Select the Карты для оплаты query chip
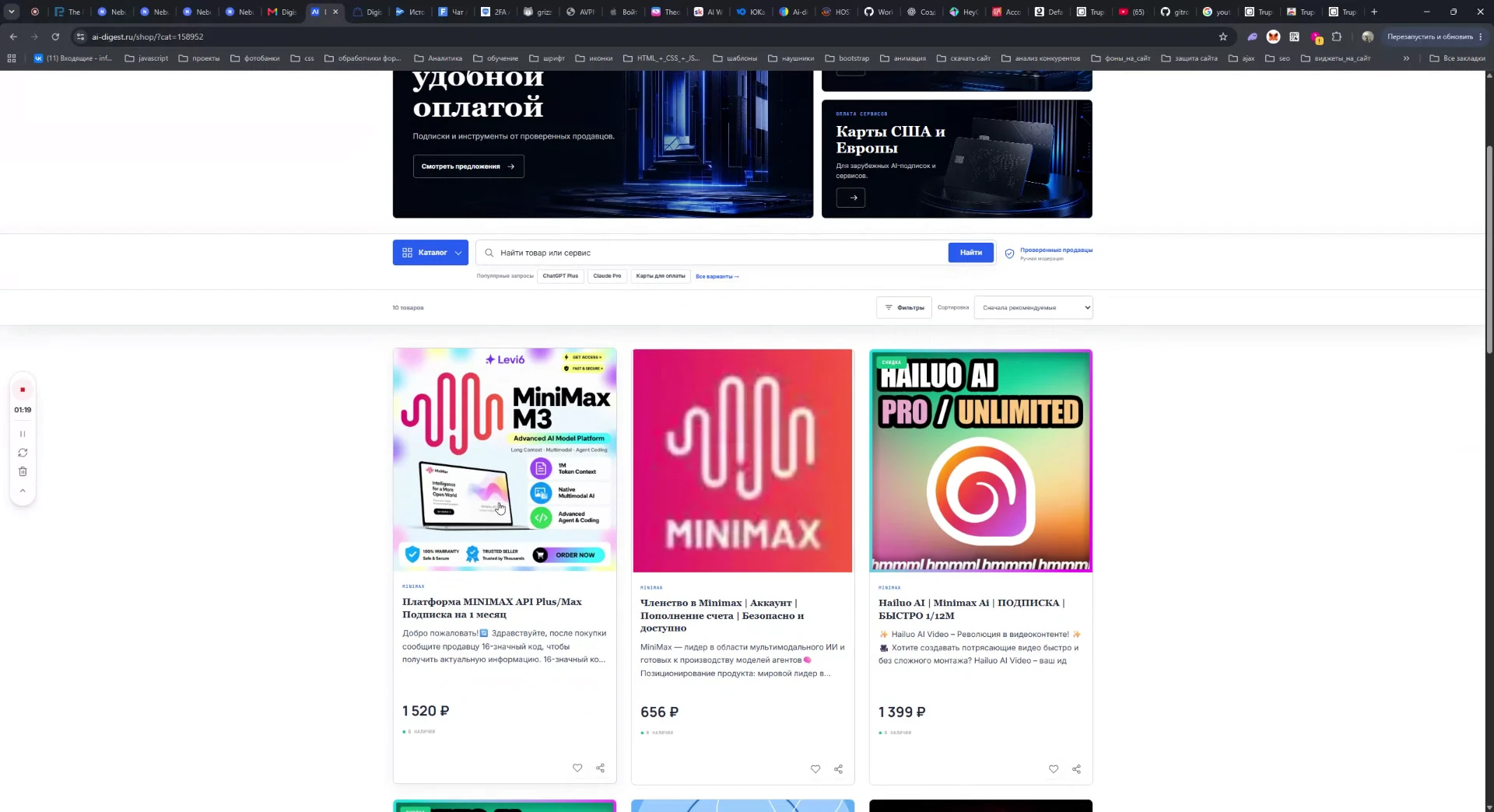 [x=661, y=276]
